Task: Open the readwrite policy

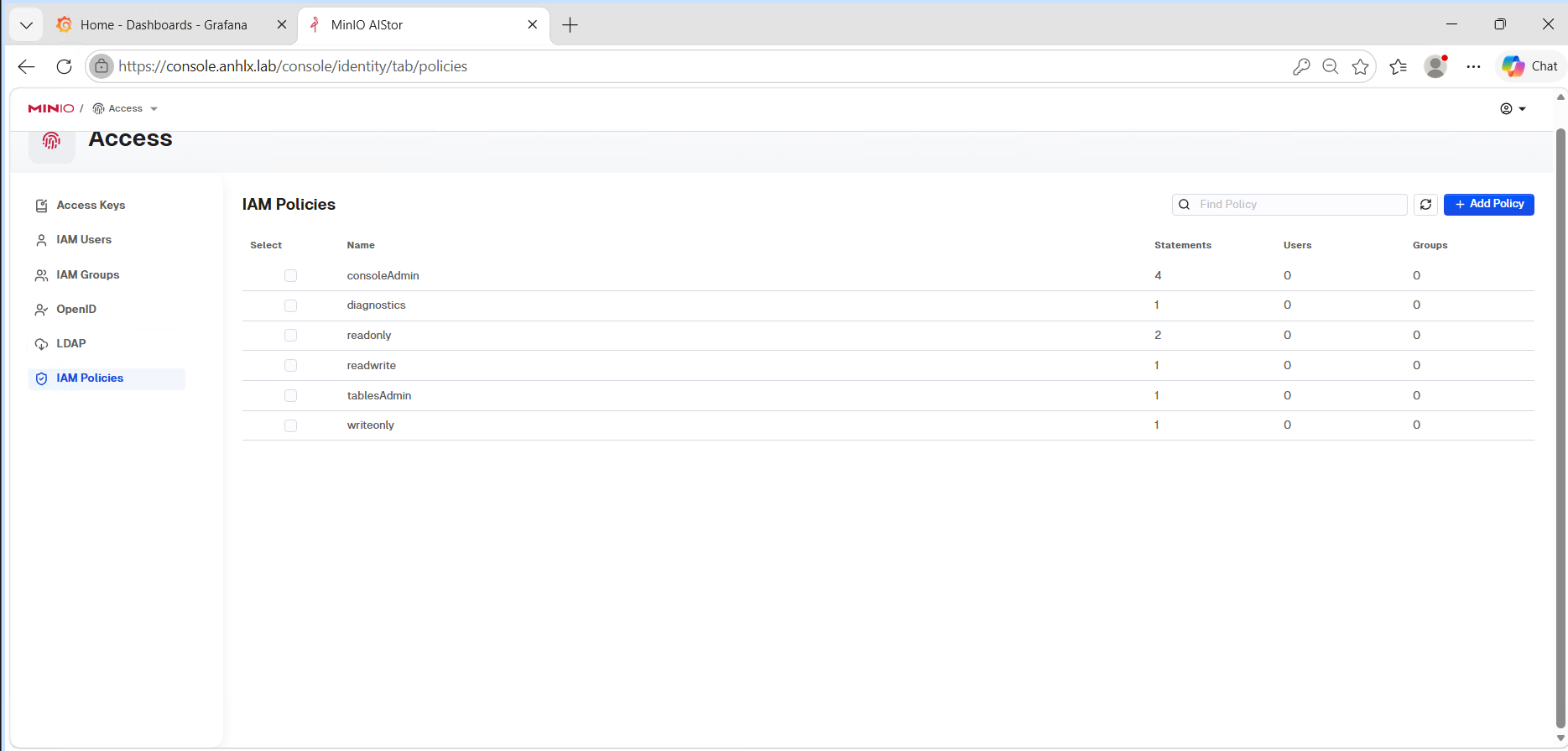Action: pos(371,366)
